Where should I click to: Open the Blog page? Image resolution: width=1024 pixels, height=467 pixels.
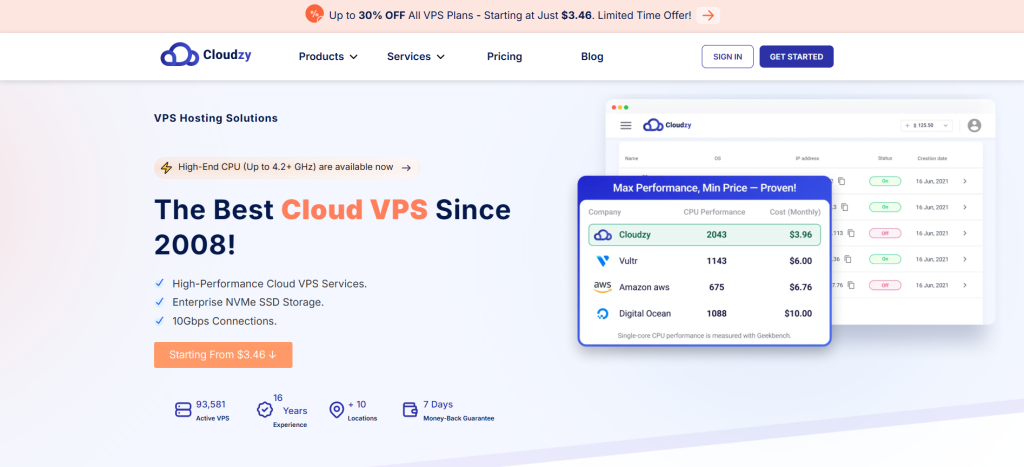592,57
